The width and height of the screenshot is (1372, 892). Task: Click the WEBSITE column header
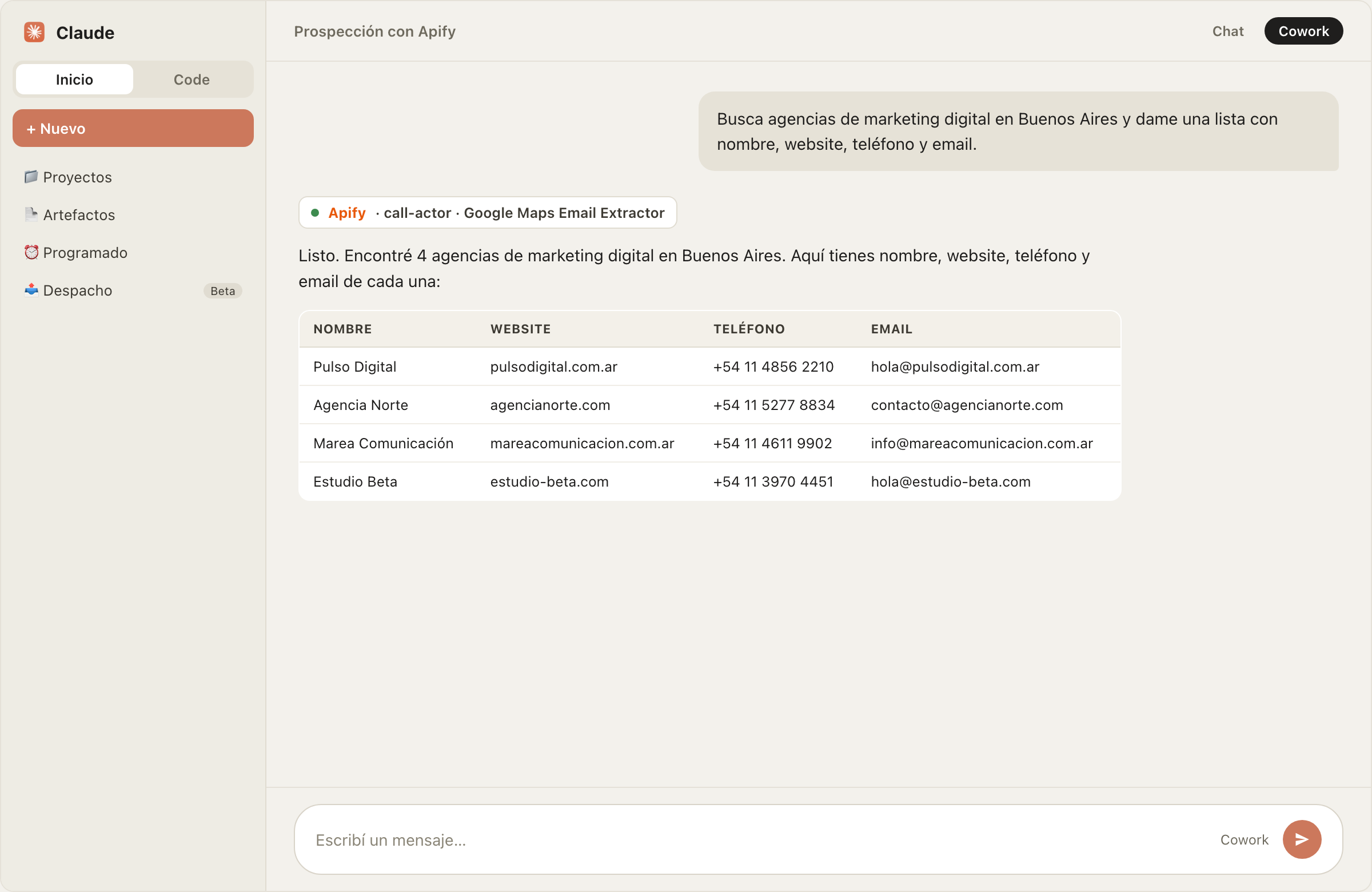(x=521, y=329)
